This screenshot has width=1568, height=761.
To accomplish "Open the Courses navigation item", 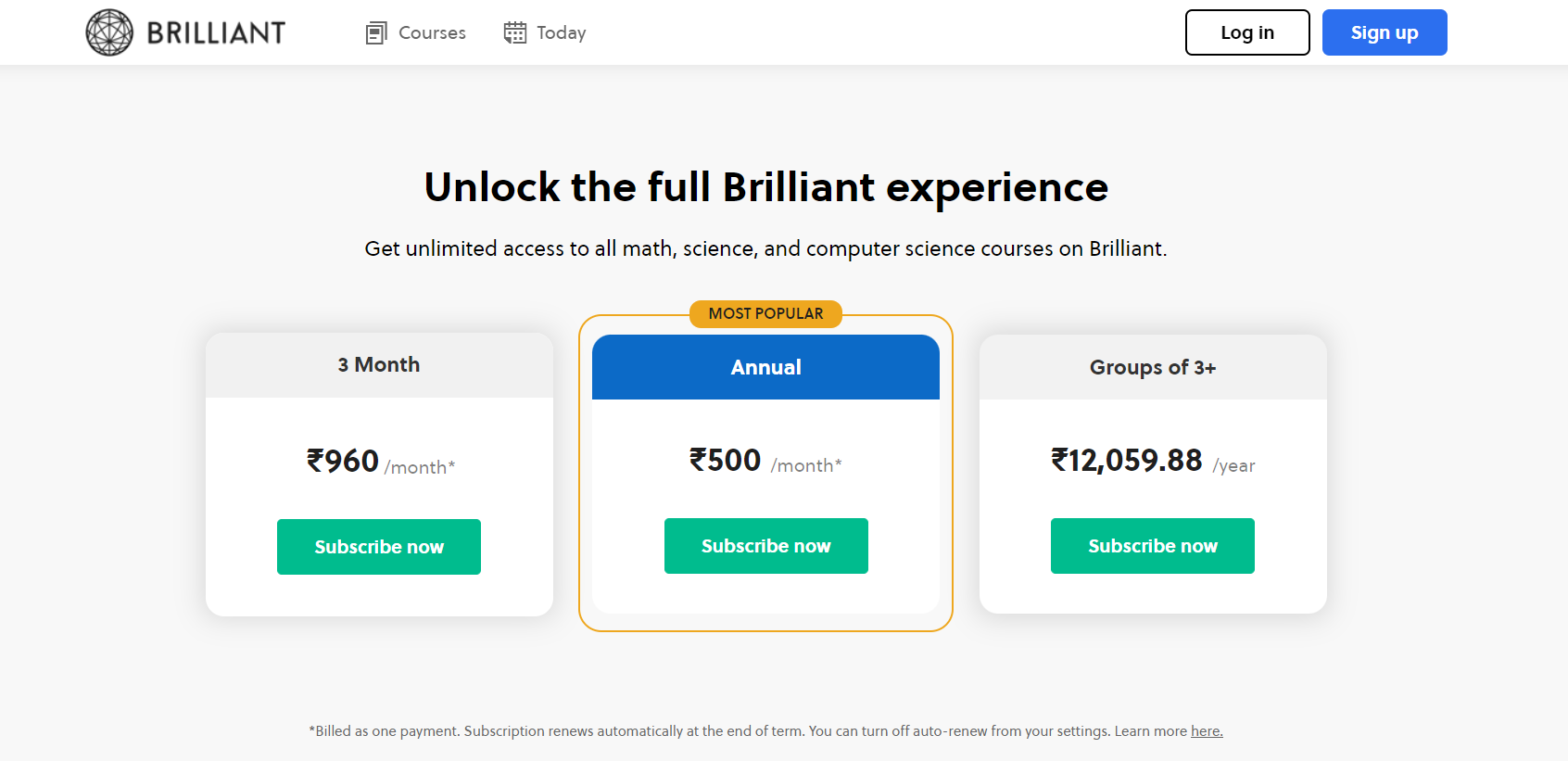I will (x=432, y=33).
